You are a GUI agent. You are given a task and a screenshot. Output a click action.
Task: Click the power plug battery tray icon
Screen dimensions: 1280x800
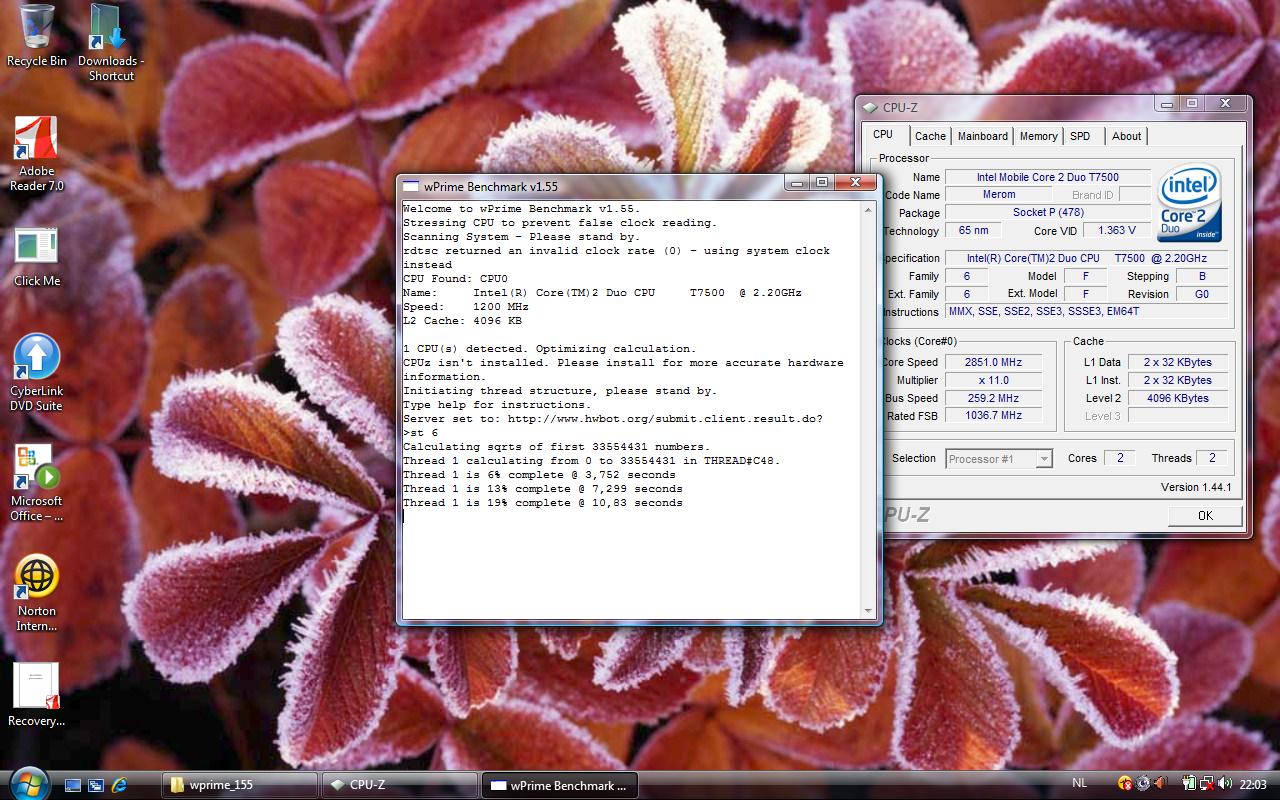(x=1189, y=784)
